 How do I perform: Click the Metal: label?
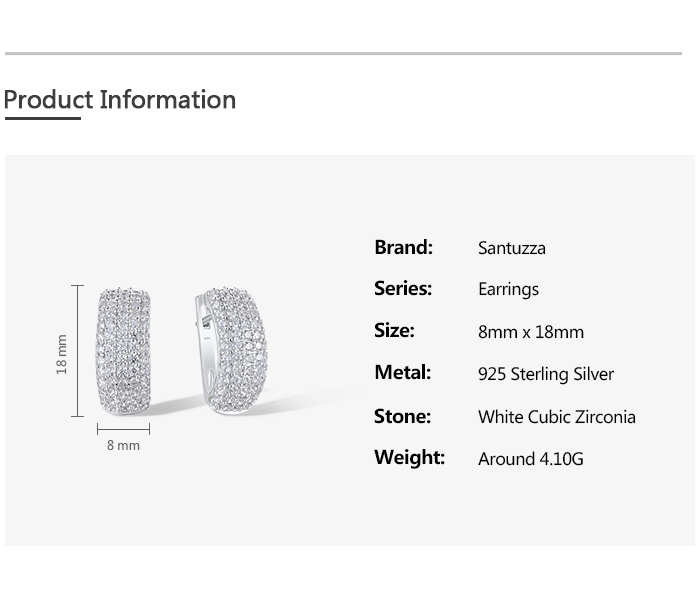click(x=402, y=372)
